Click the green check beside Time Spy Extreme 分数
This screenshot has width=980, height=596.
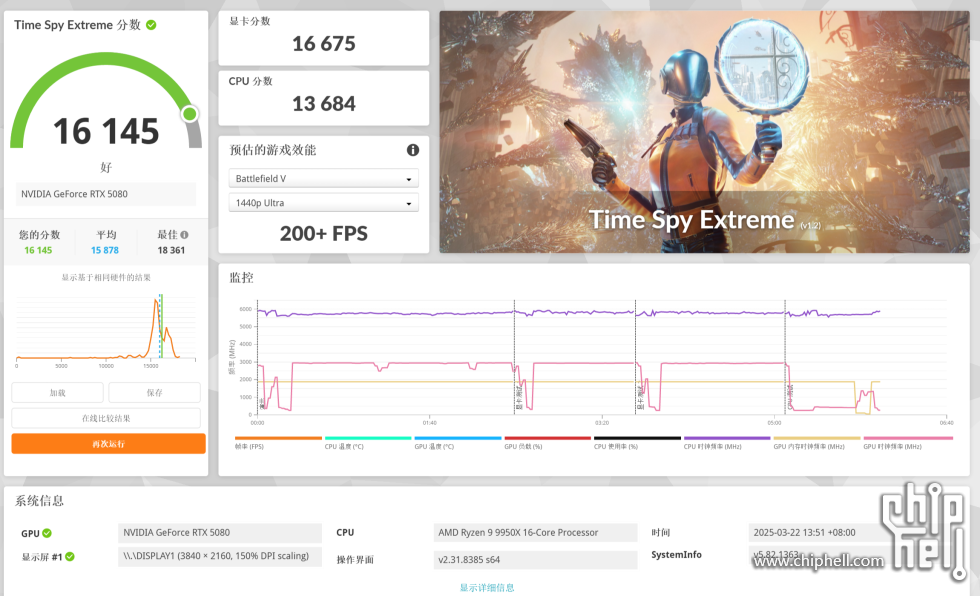pyautogui.click(x=151, y=25)
